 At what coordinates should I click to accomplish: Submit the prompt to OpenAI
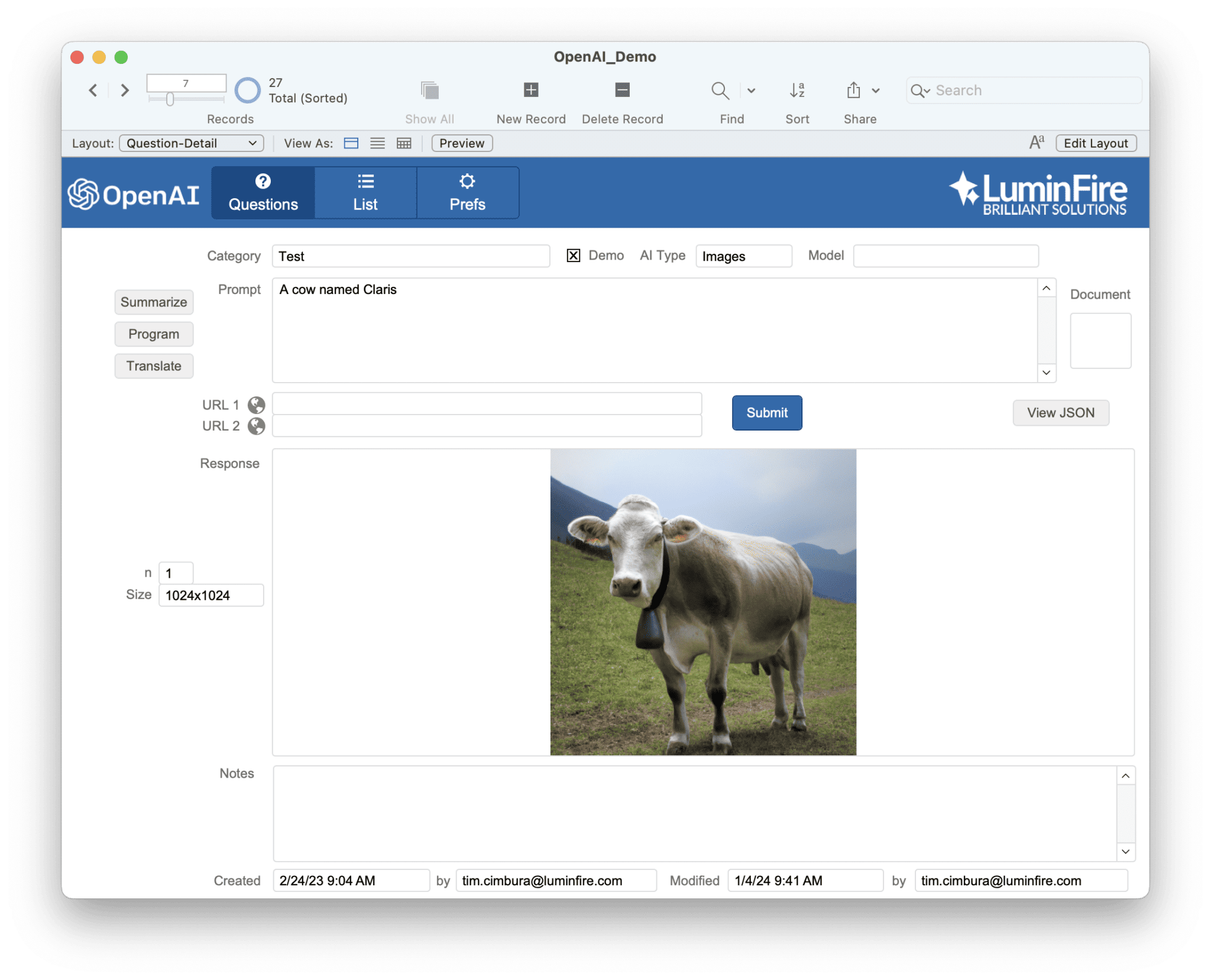[x=766, y=412]
